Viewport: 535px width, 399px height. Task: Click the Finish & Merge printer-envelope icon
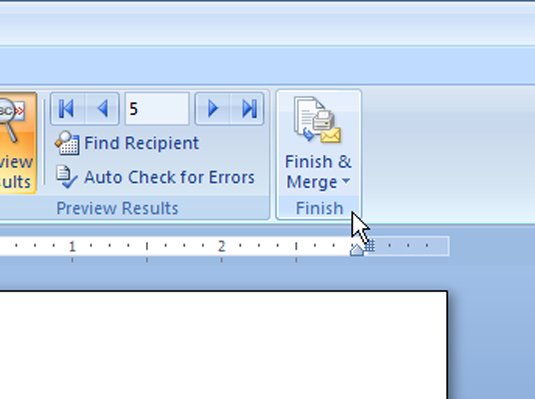pos(317,120)
